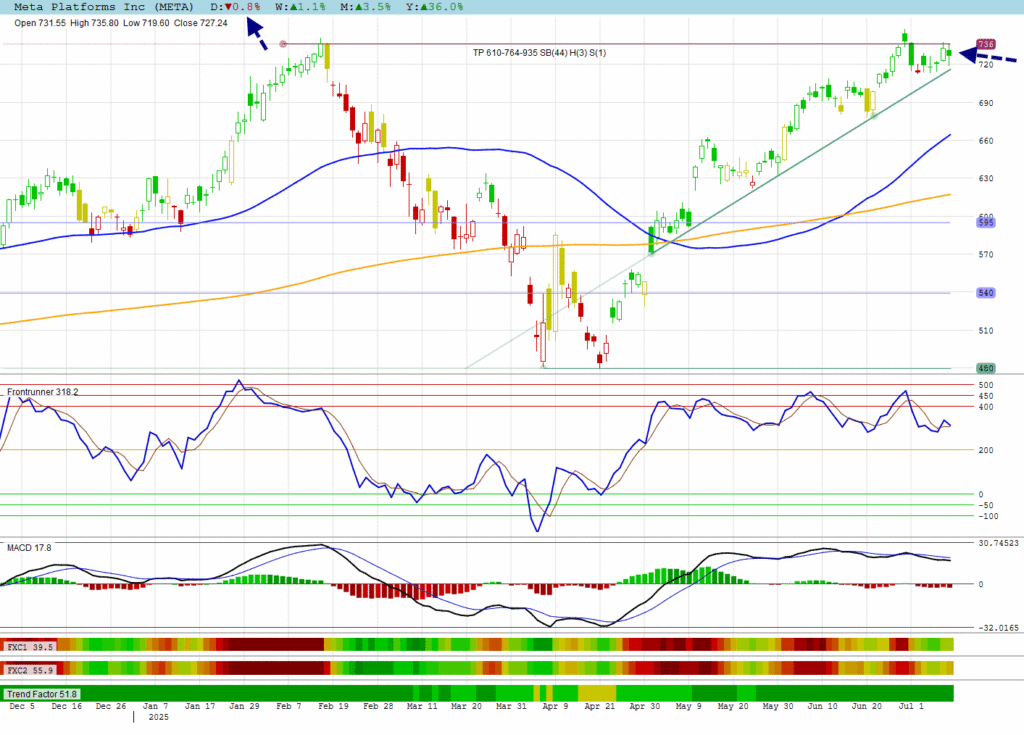Image resolution: width=1024 pixels, height=735 pixels.
Task: Click the Jan 29 date label
Action: point(244,706)
